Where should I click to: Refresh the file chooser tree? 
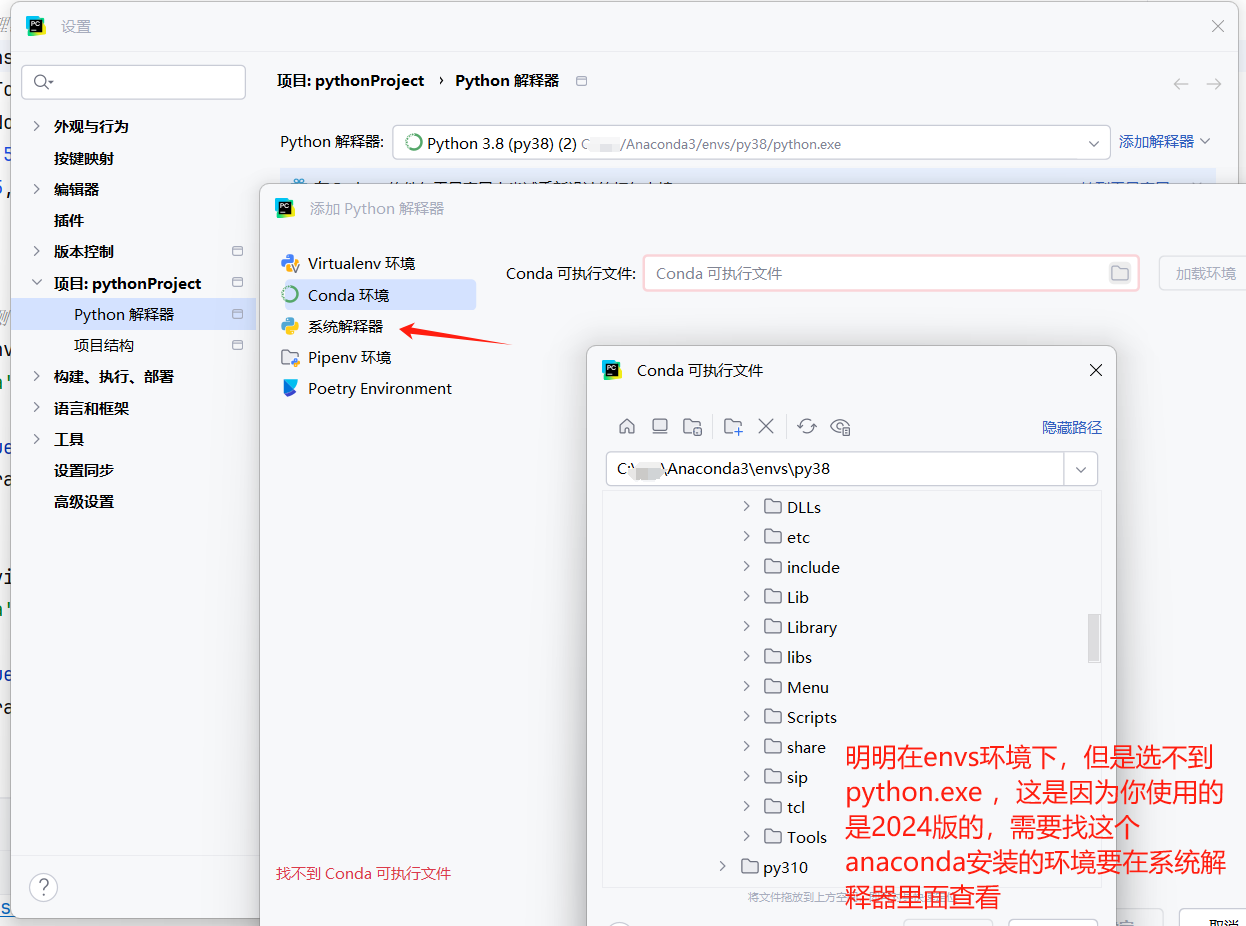tap(807, 426)
